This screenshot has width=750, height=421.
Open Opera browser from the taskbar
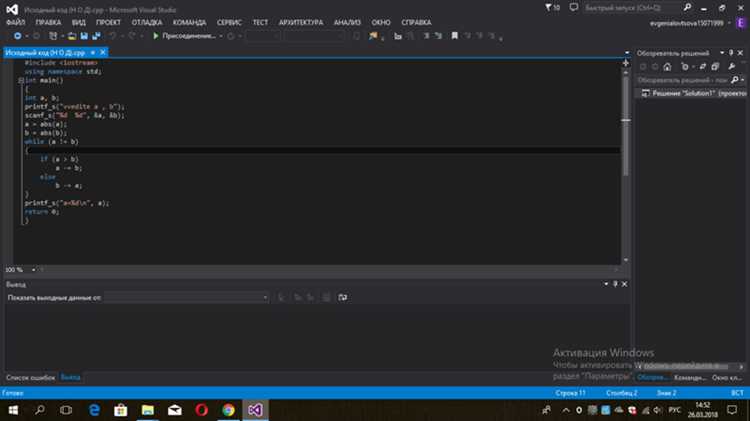201,410
